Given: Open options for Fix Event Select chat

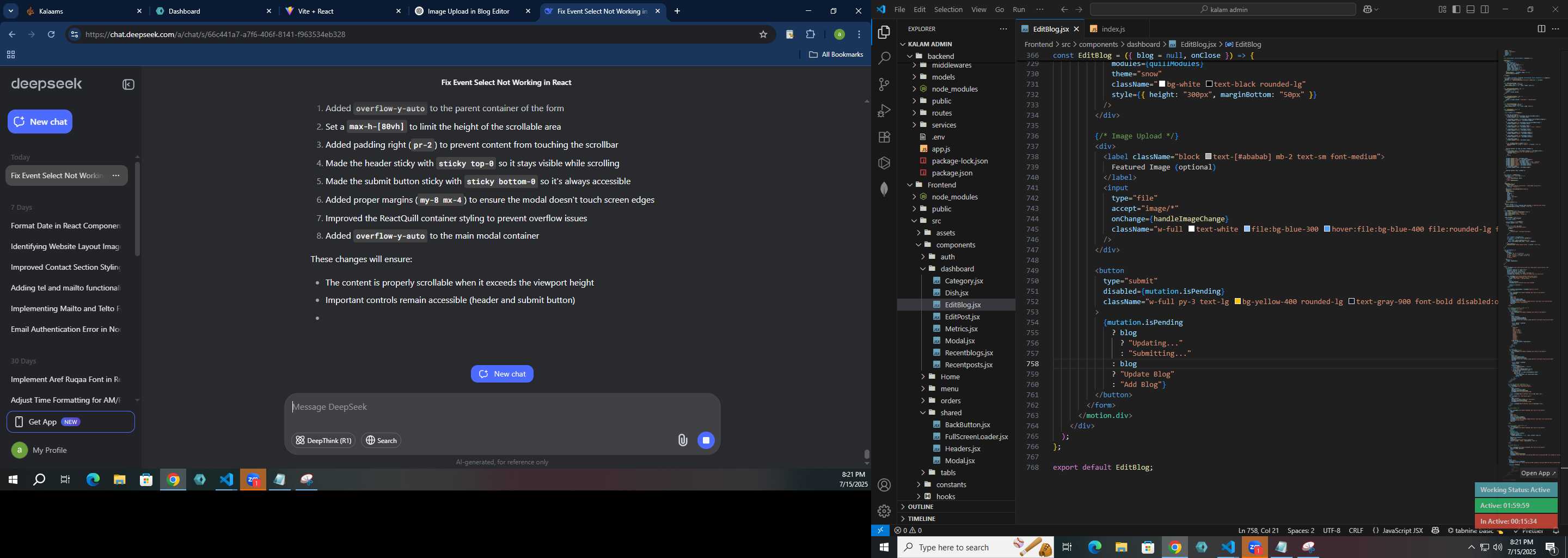Looking at the screenshot, I should coord(117,175).
